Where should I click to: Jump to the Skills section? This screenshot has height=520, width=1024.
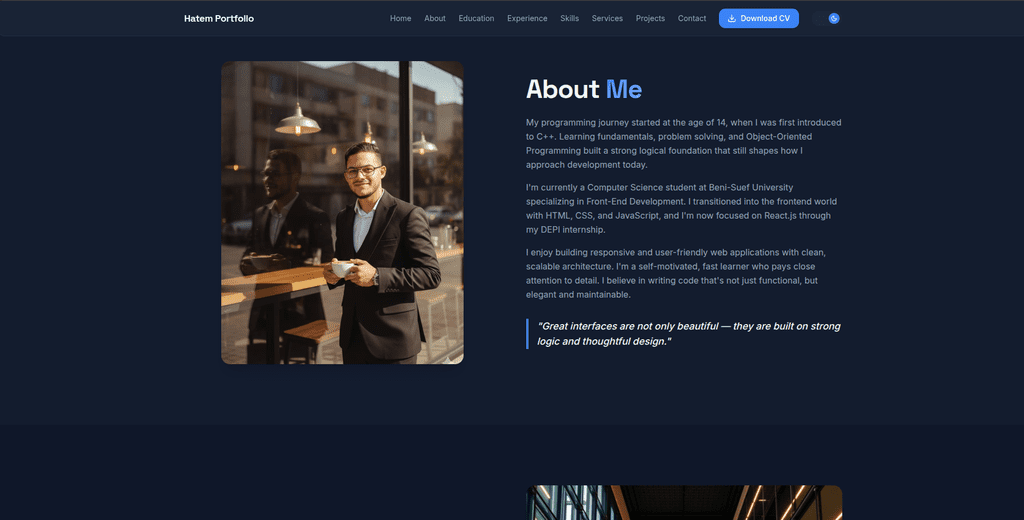point(569,18)
